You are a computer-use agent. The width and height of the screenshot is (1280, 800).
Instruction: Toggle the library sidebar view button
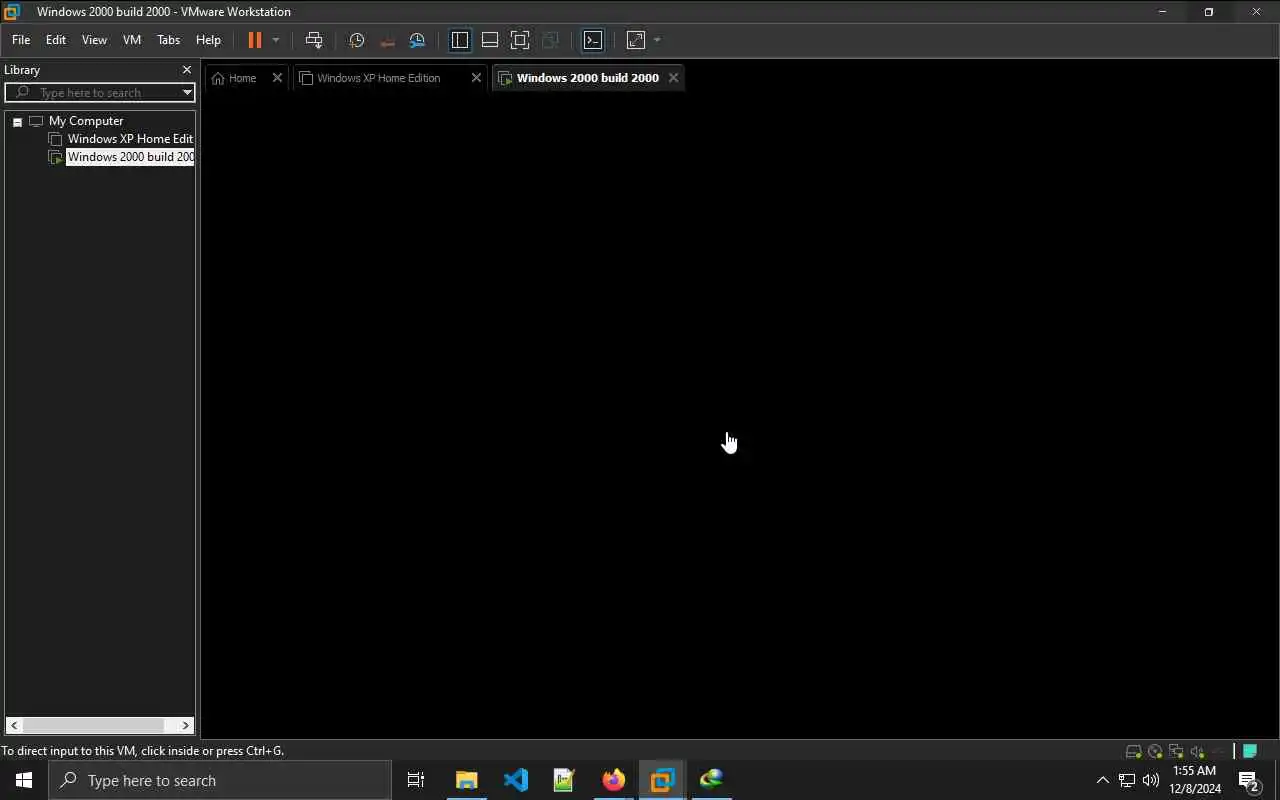pos(460,40)
